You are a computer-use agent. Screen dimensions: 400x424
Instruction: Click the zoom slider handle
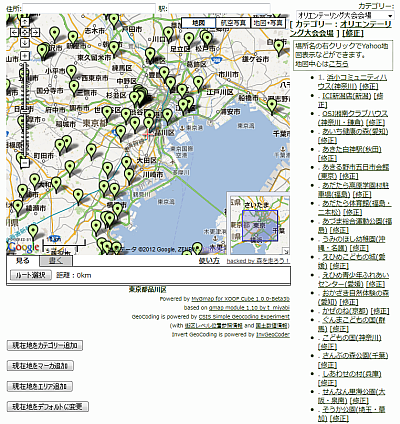24,112
